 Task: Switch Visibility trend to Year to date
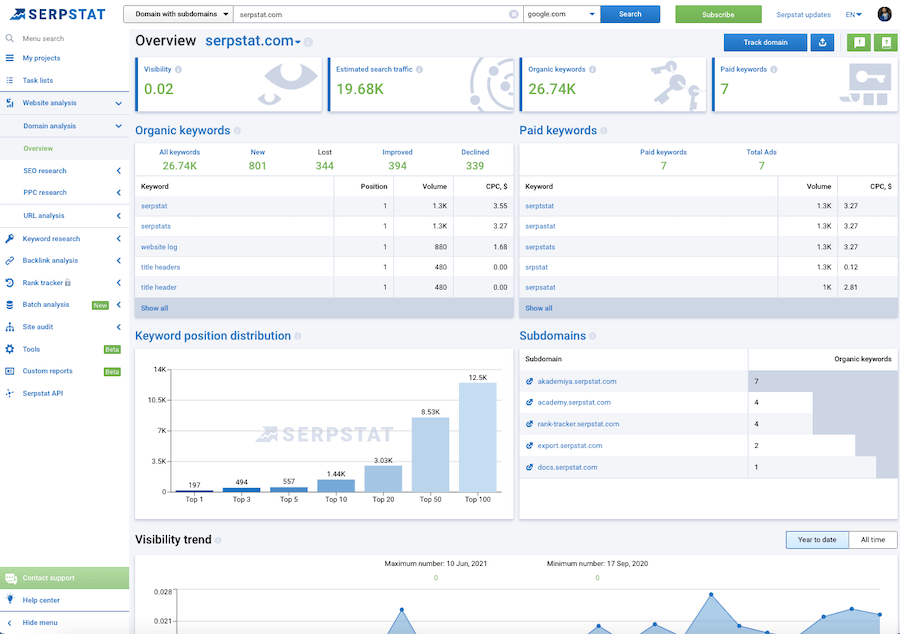click(817, 540)
